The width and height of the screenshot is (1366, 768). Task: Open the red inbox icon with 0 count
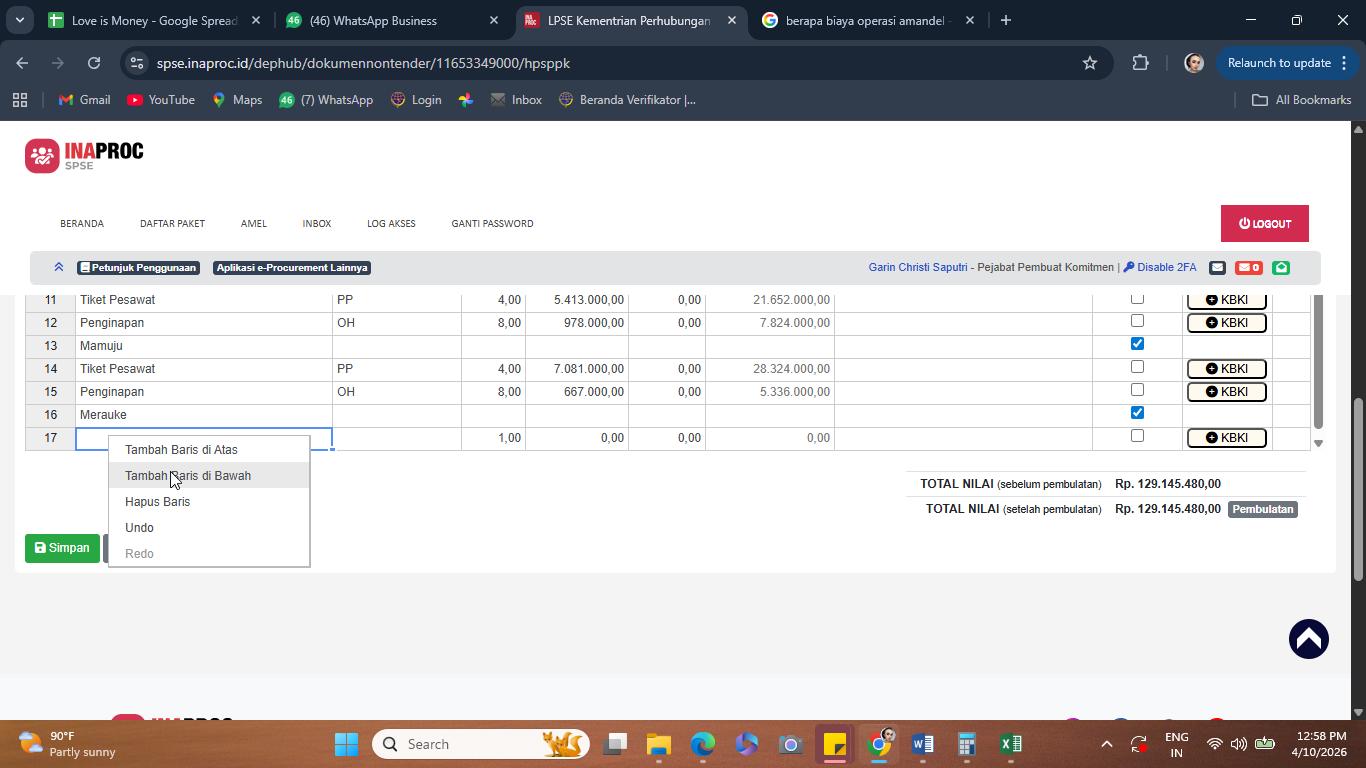click(1249, 267)
